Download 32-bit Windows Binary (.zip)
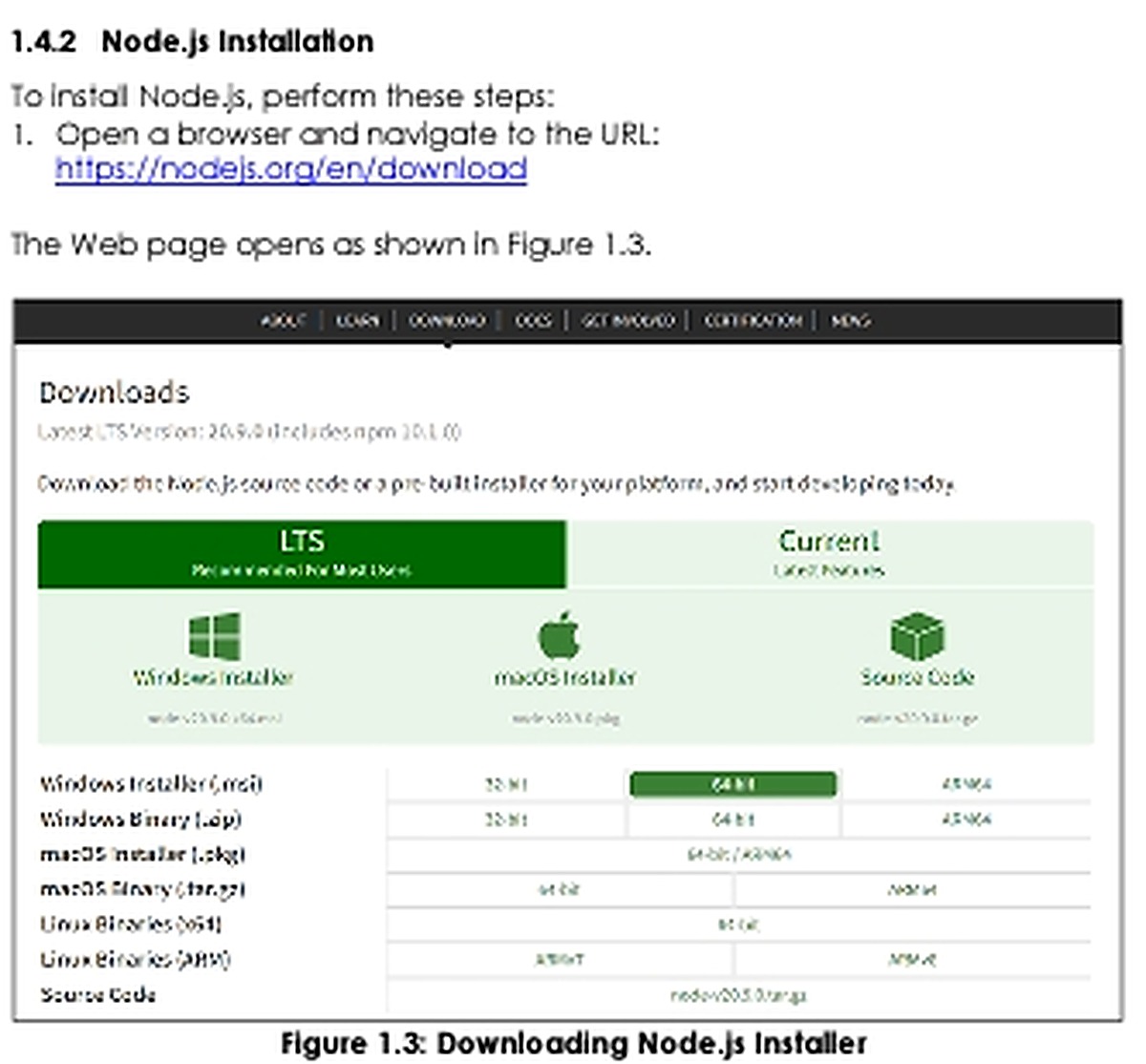The width and height of the screenshot is (1146, 1064). 506,819
